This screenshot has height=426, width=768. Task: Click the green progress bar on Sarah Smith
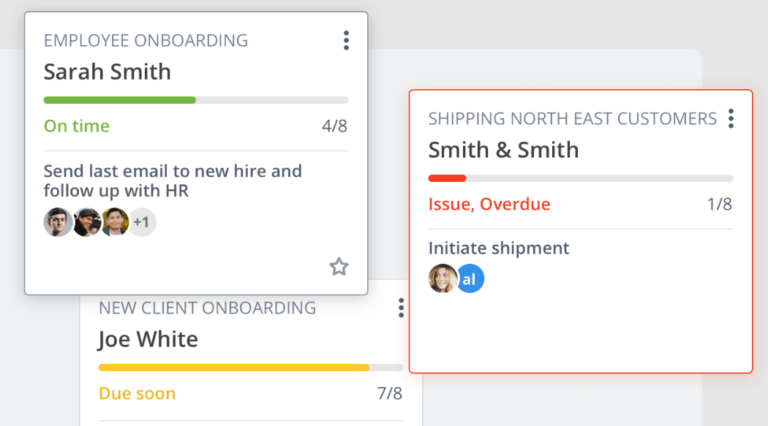120,100
